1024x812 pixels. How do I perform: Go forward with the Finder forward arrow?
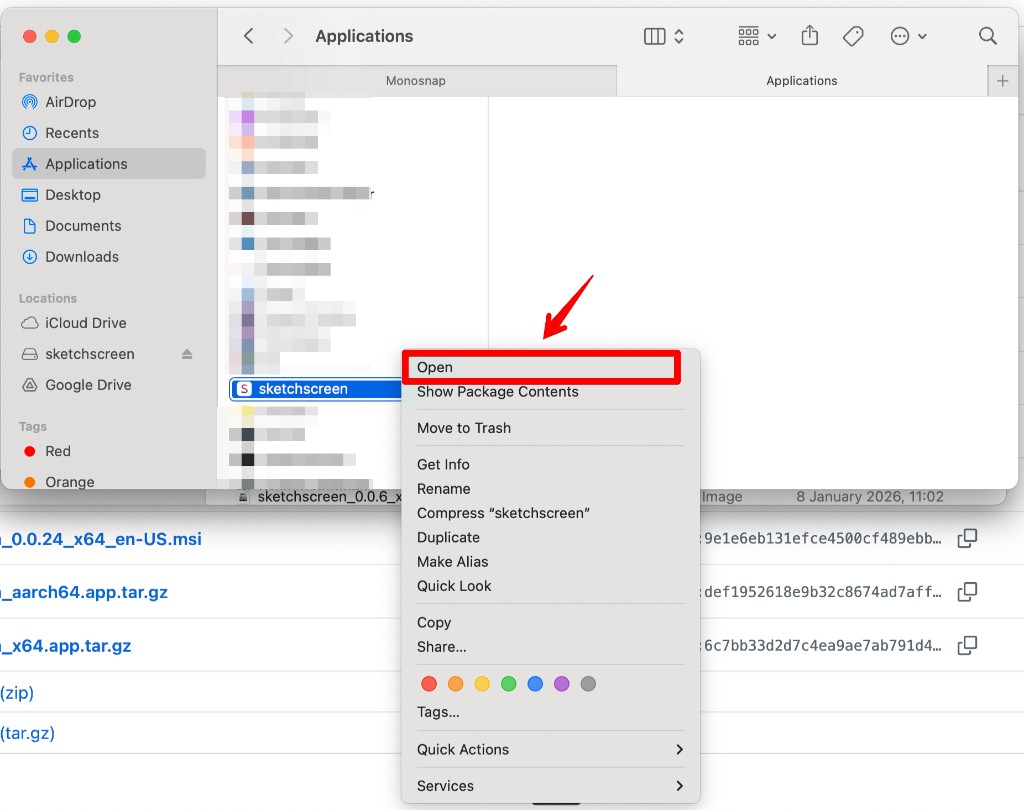coord(287,36)
